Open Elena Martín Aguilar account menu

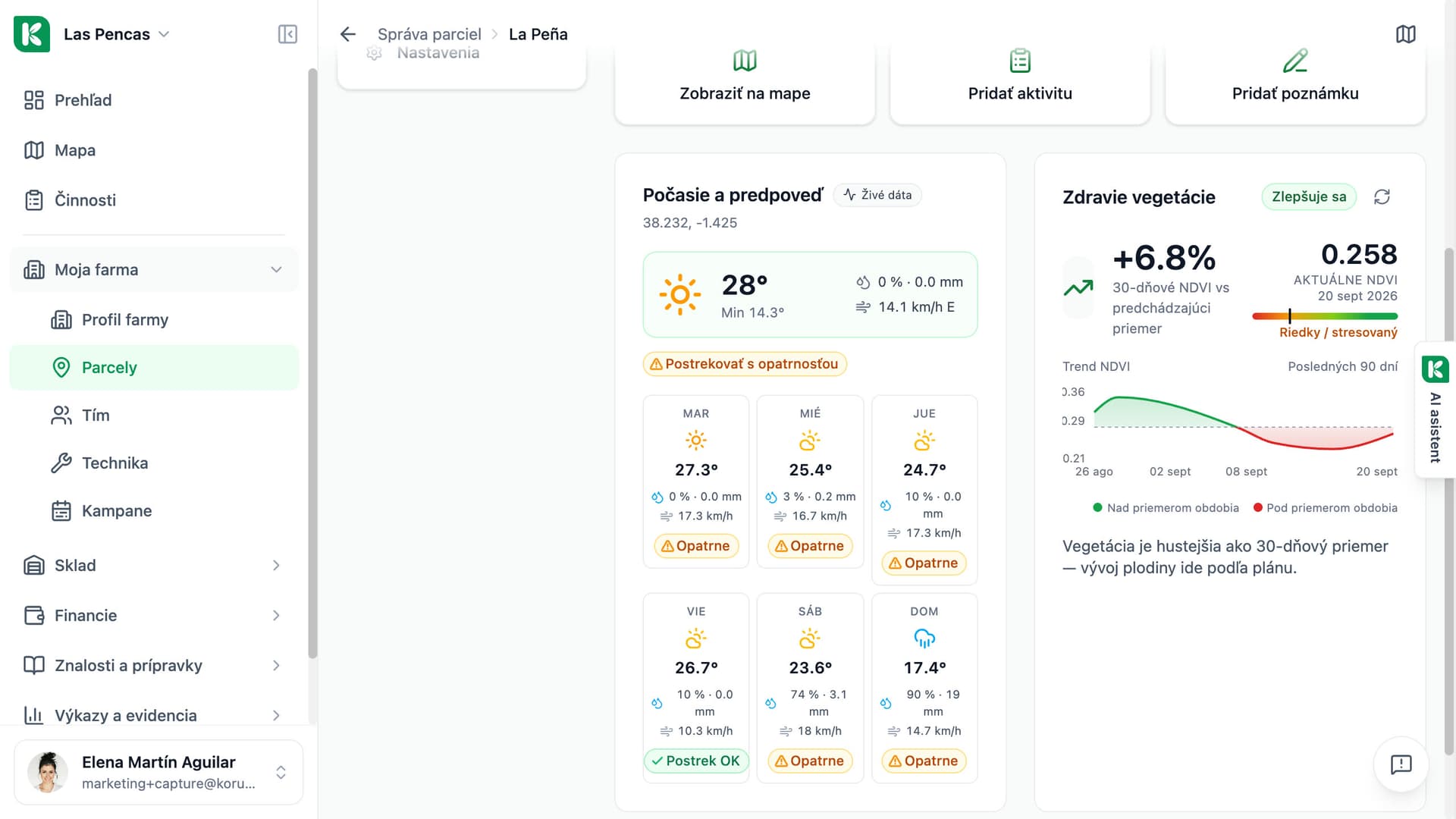(x=158, y=772)
